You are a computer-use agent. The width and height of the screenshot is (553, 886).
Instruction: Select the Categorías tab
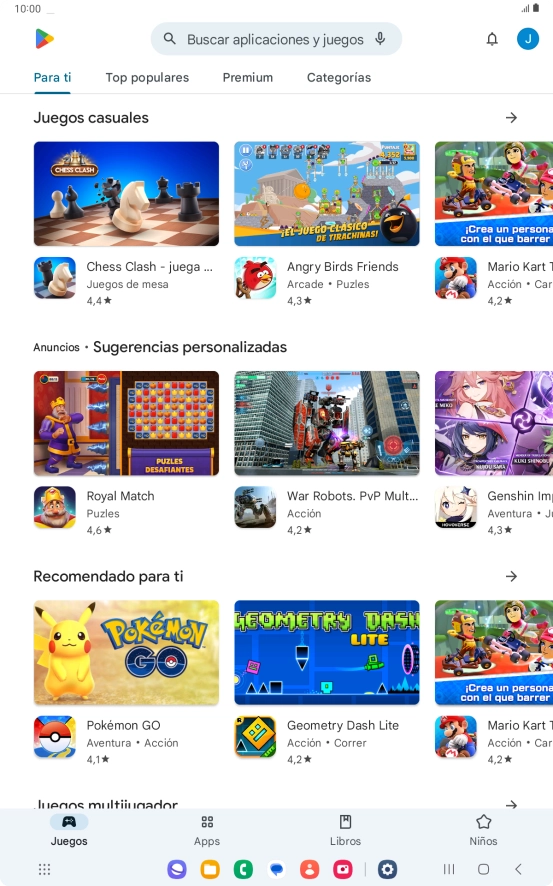[339, 77]
